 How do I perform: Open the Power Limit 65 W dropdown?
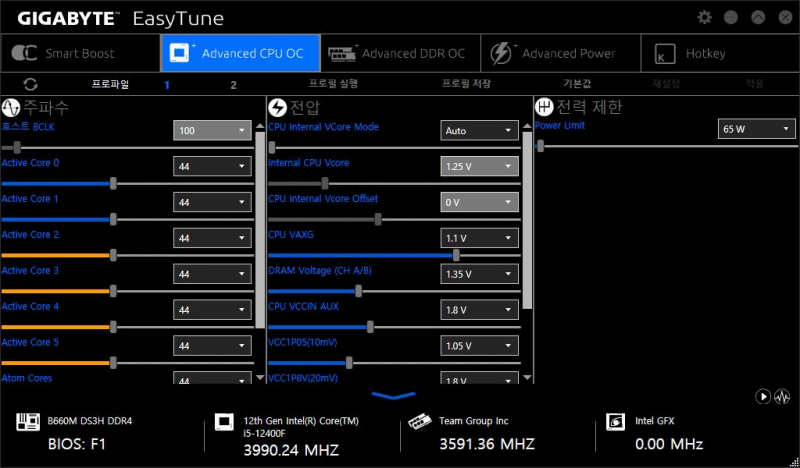point(757,129)
